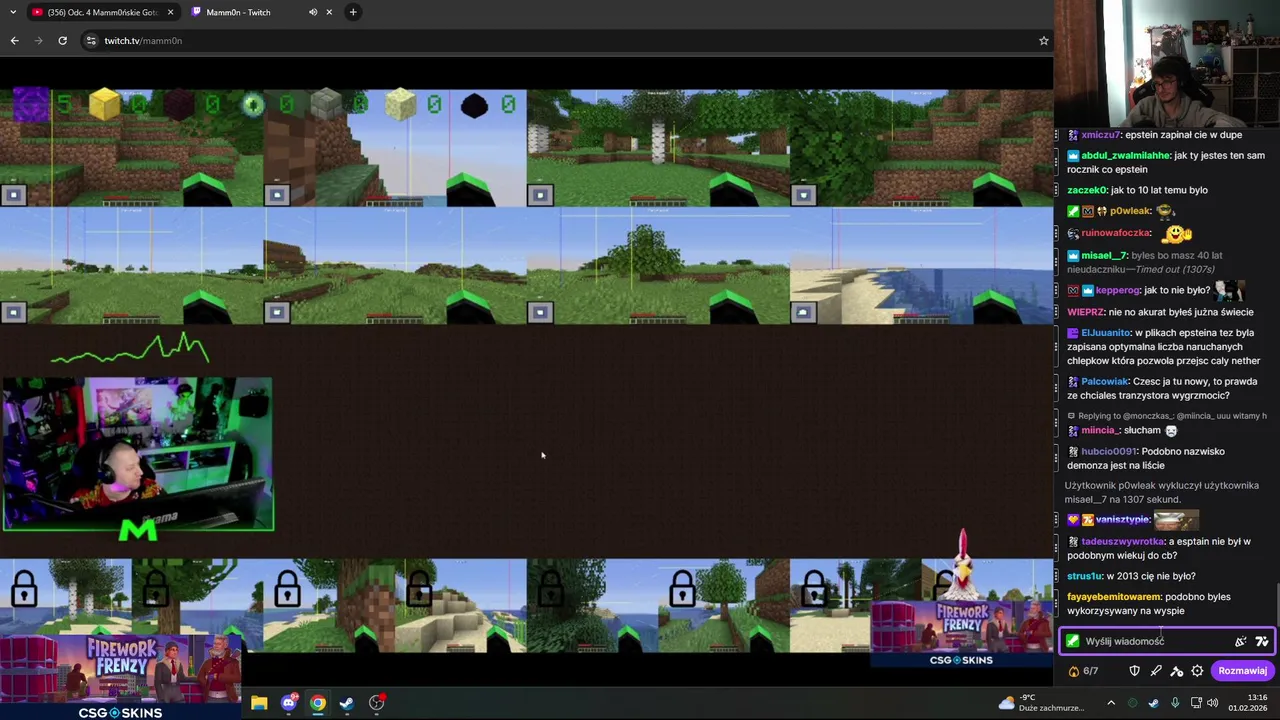The height and width of the screenshot is (720, 1280).
Task: Open the Steam system tray icon
Action: tap(1153, 703)
